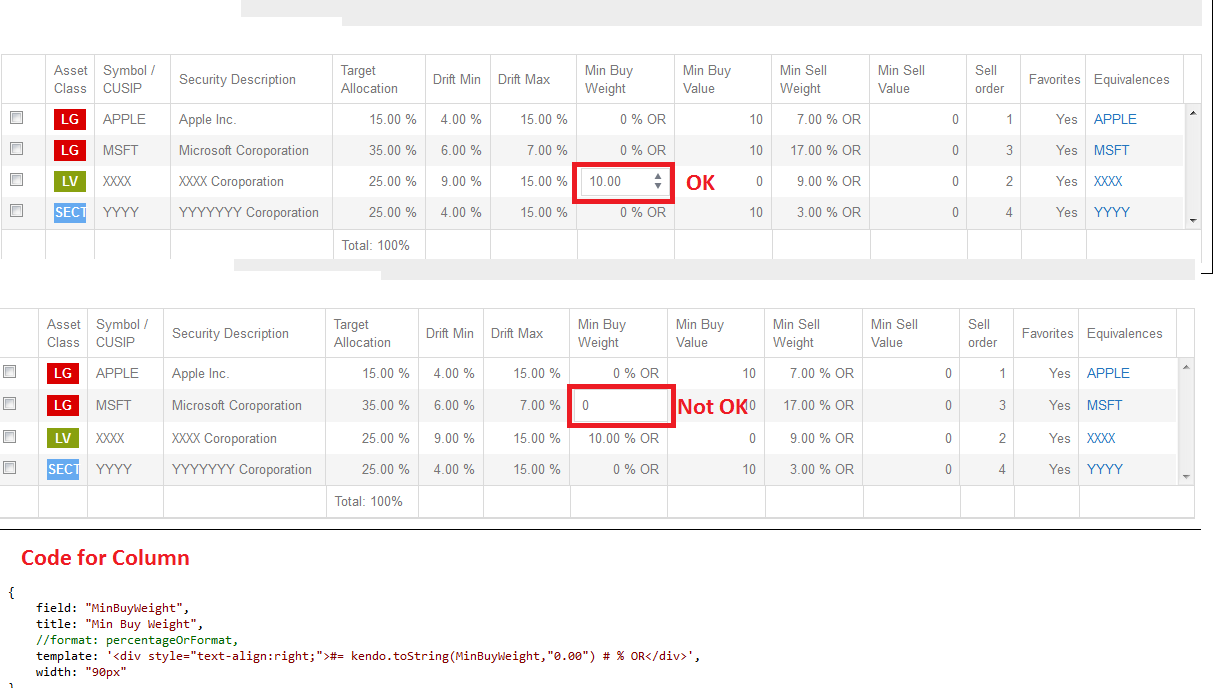The height and width of the screenshot is (697, 1221).
Task: Follow MSFT equivalence link in lower grid
Action: coord(1104,405)
